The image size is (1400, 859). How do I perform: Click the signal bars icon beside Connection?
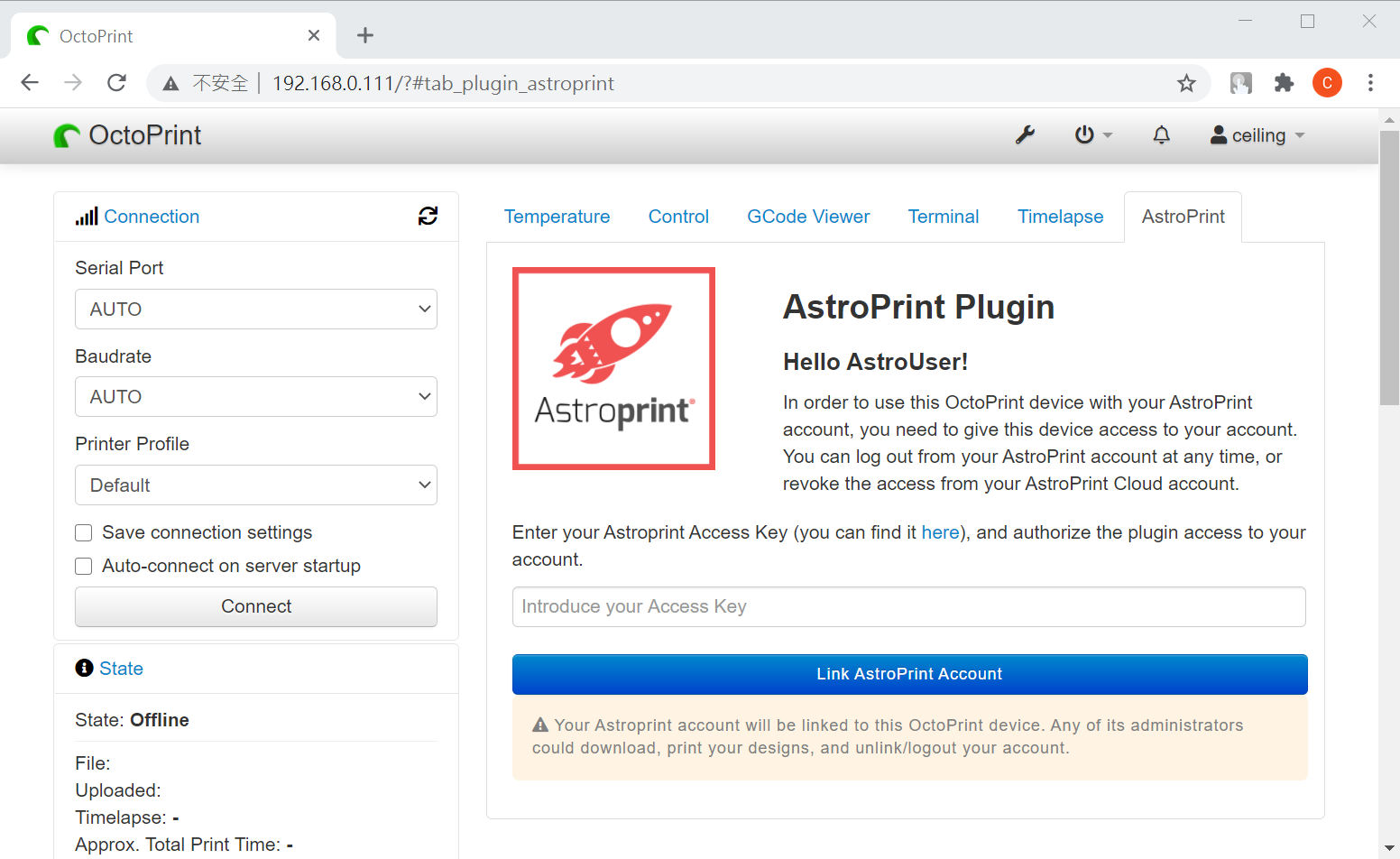(87, 216)
